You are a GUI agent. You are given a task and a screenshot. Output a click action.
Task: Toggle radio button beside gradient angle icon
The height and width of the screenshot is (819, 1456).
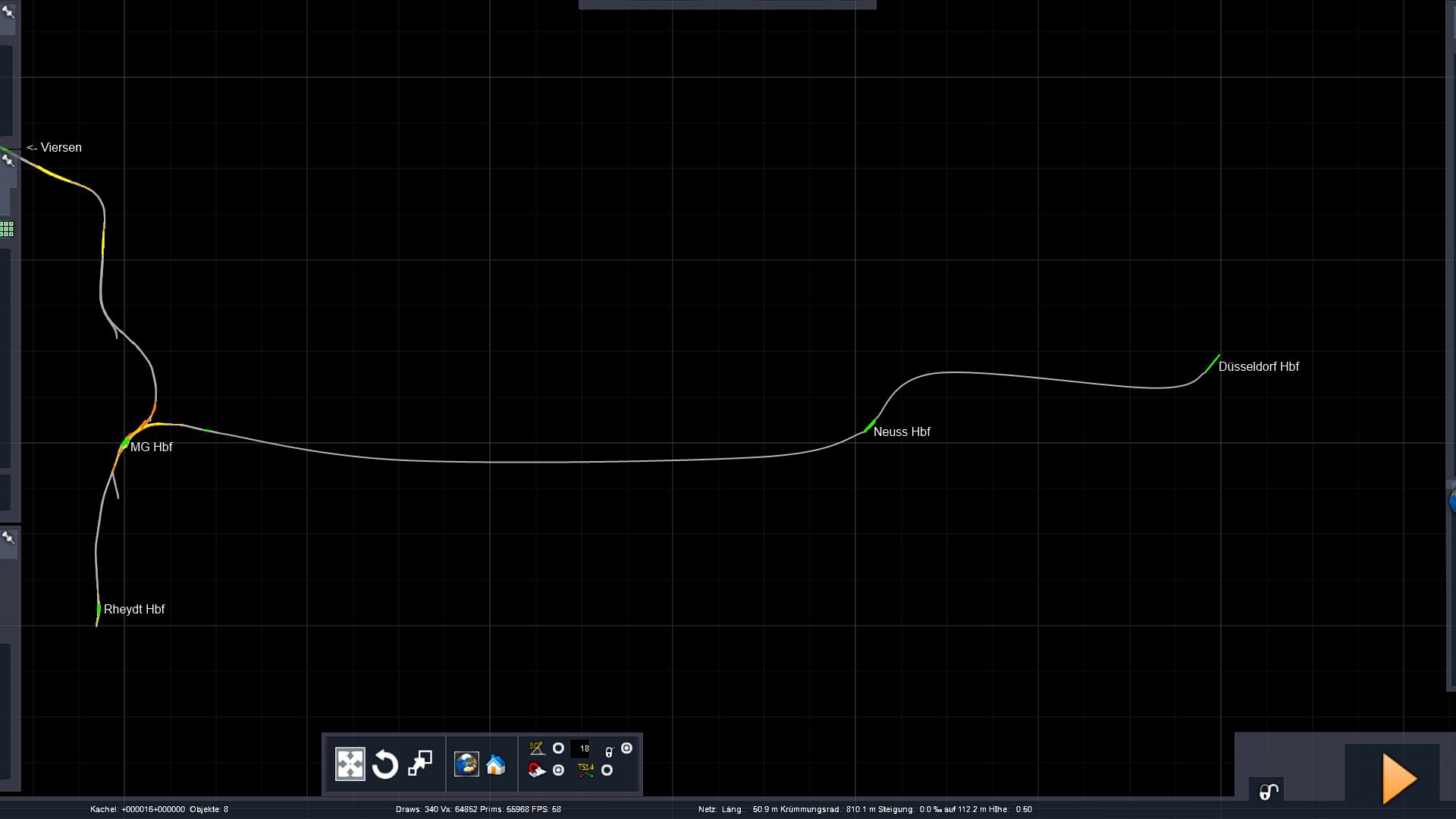tap(558, 748)
